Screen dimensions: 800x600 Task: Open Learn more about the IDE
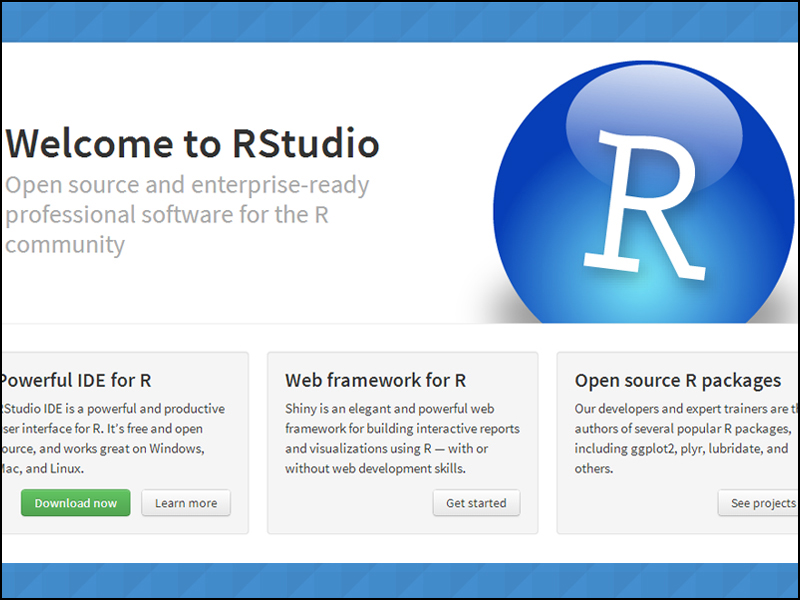coord(186,503)
